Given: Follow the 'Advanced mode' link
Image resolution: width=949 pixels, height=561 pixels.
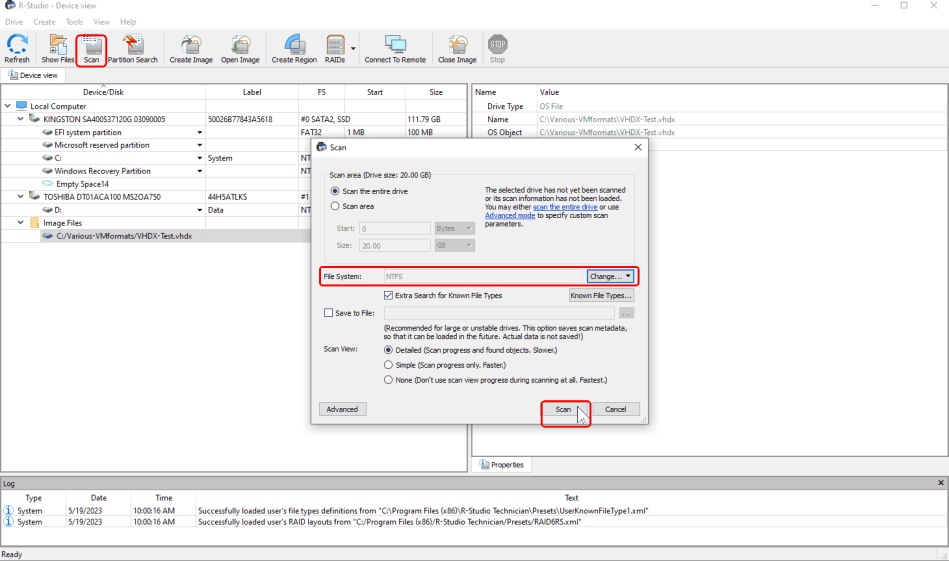Looking at the screenshot, I should (510, 215).
